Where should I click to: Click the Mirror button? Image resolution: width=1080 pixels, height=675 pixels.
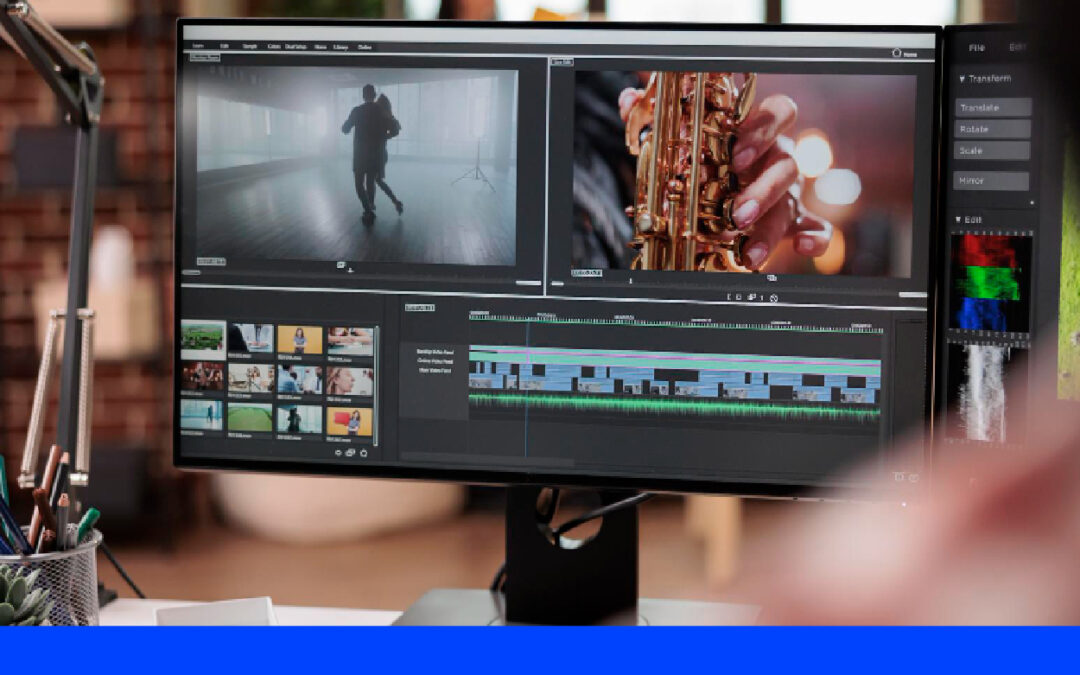point(991,180)
